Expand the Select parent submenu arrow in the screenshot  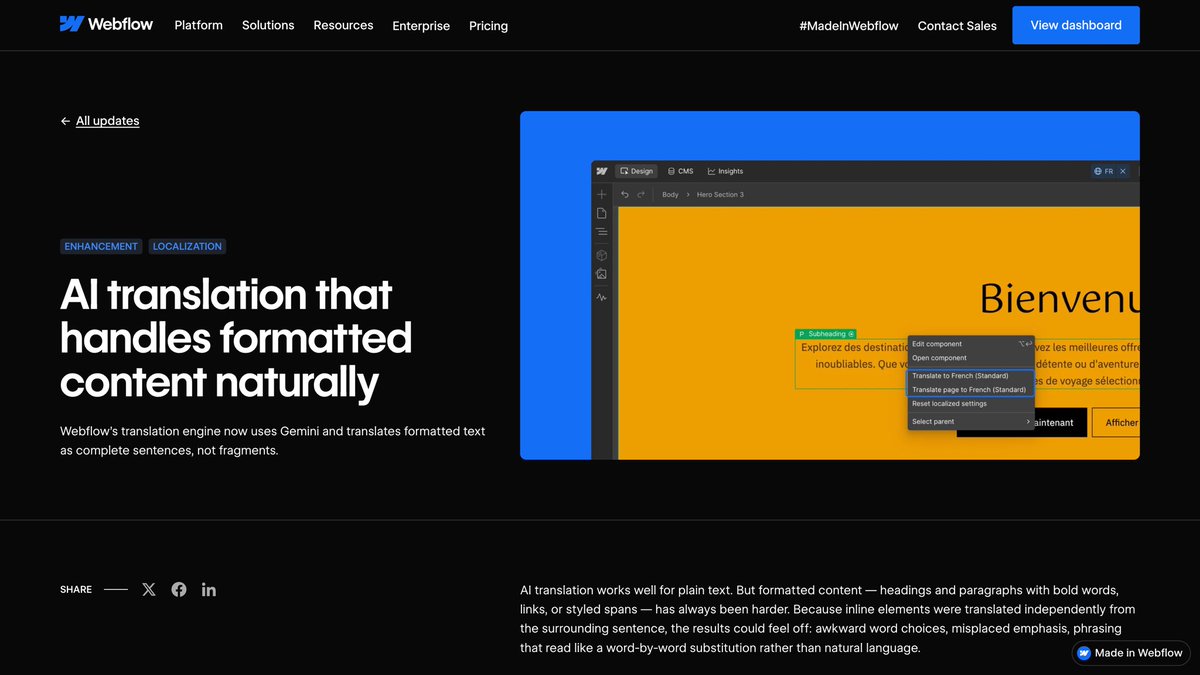pyautogui.click(x=1028, y=422)
